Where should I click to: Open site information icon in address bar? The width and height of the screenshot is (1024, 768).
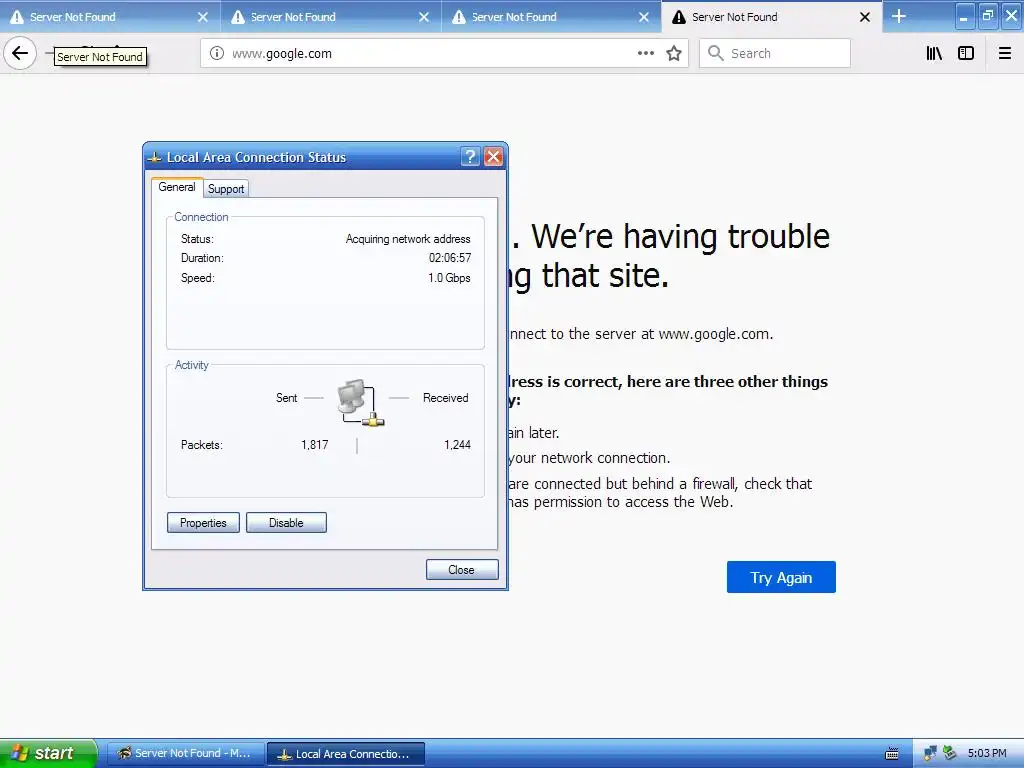pos(216,54)
